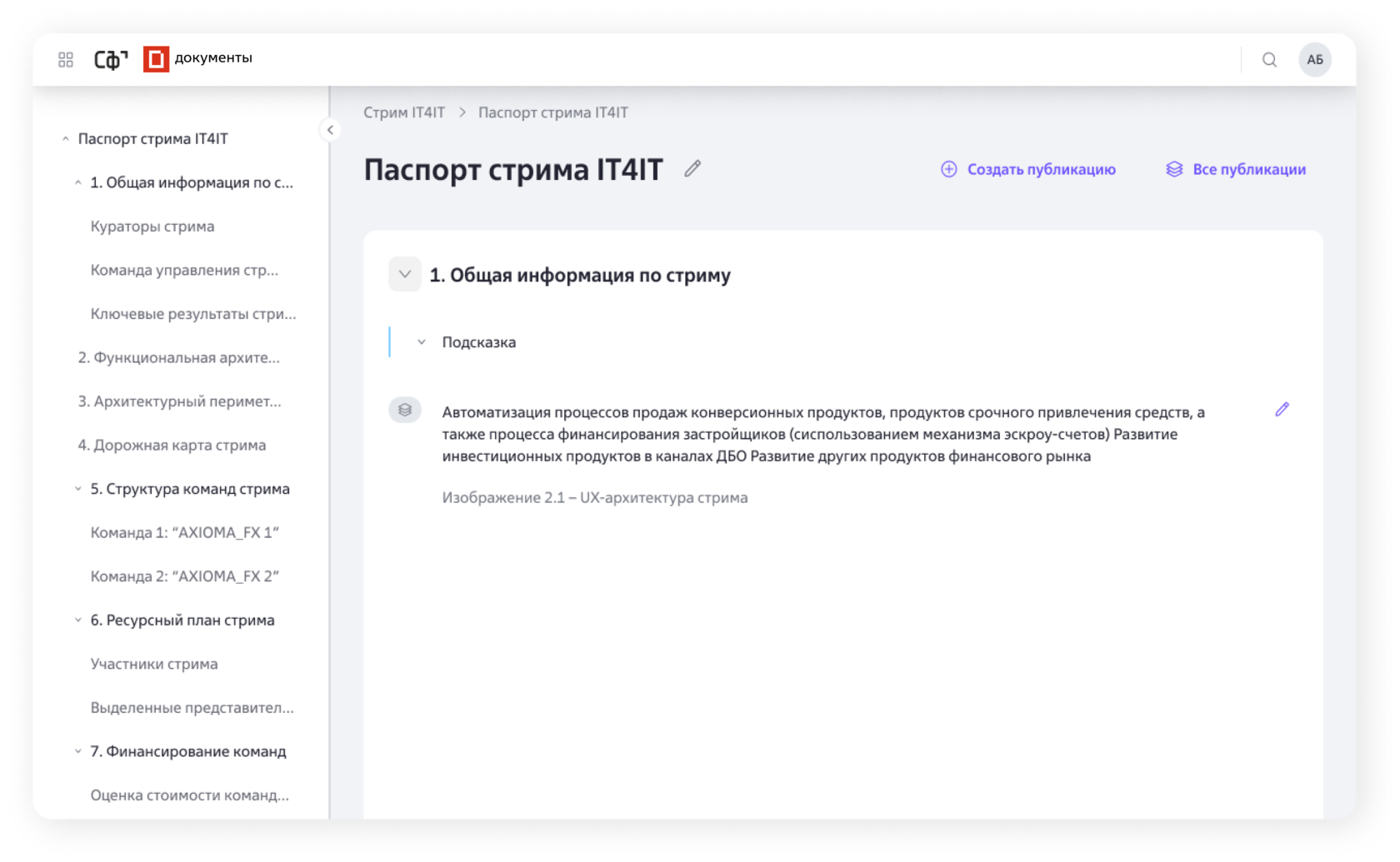Click the документы app label
This screenshot has height=862, width=1400.
click(x=213, y=57)
